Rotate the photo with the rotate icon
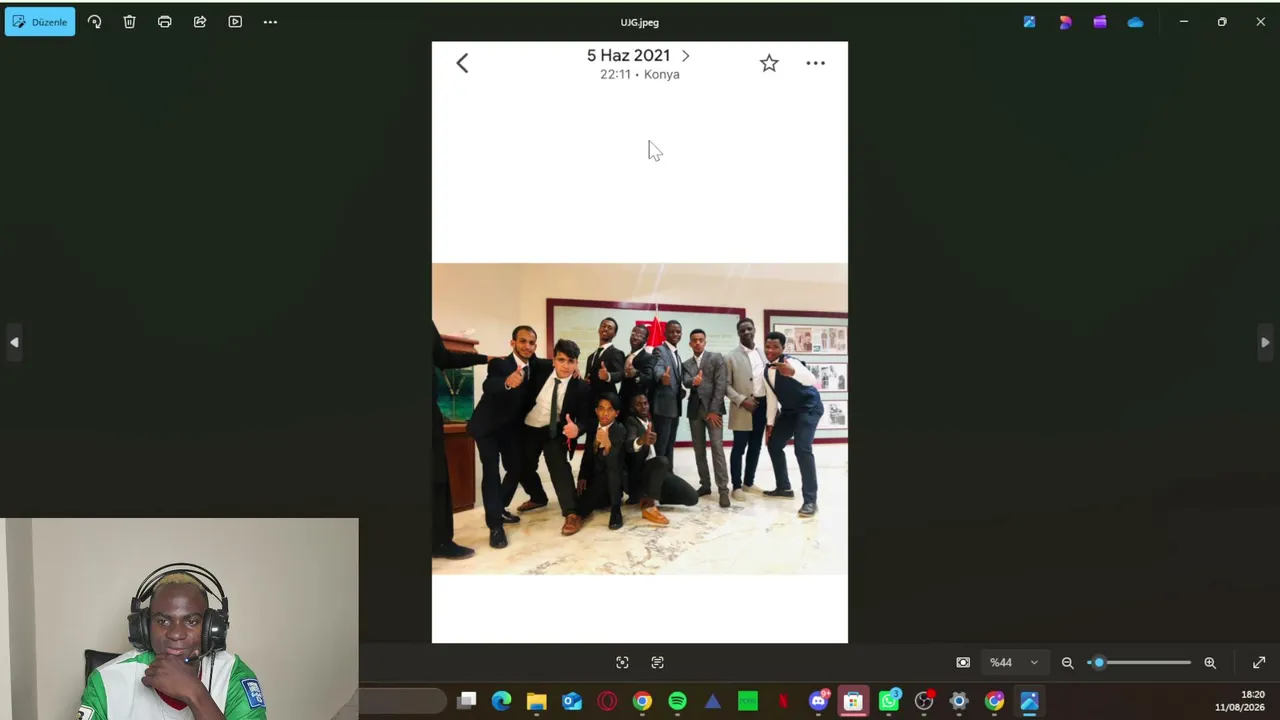Image resolution: width=1280 pixels, height=720 pixels. (94, 22)
